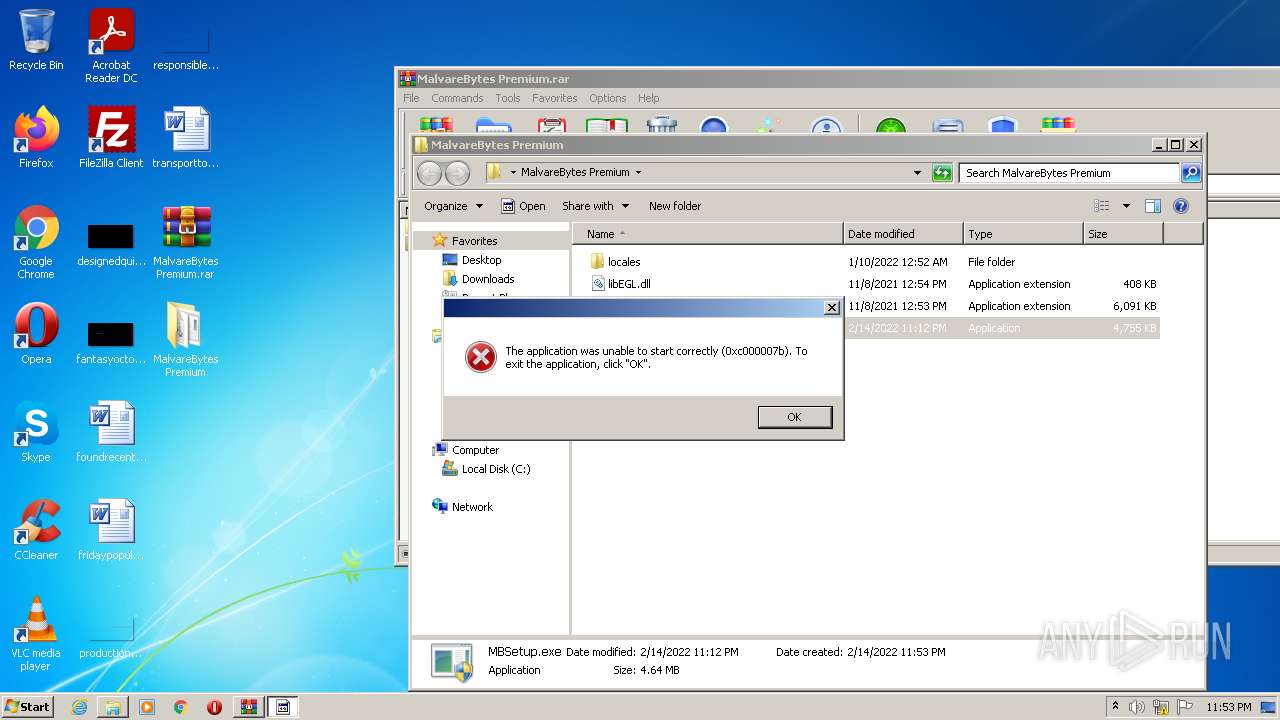Open the Organize dropdown menu

click(453, 206)
